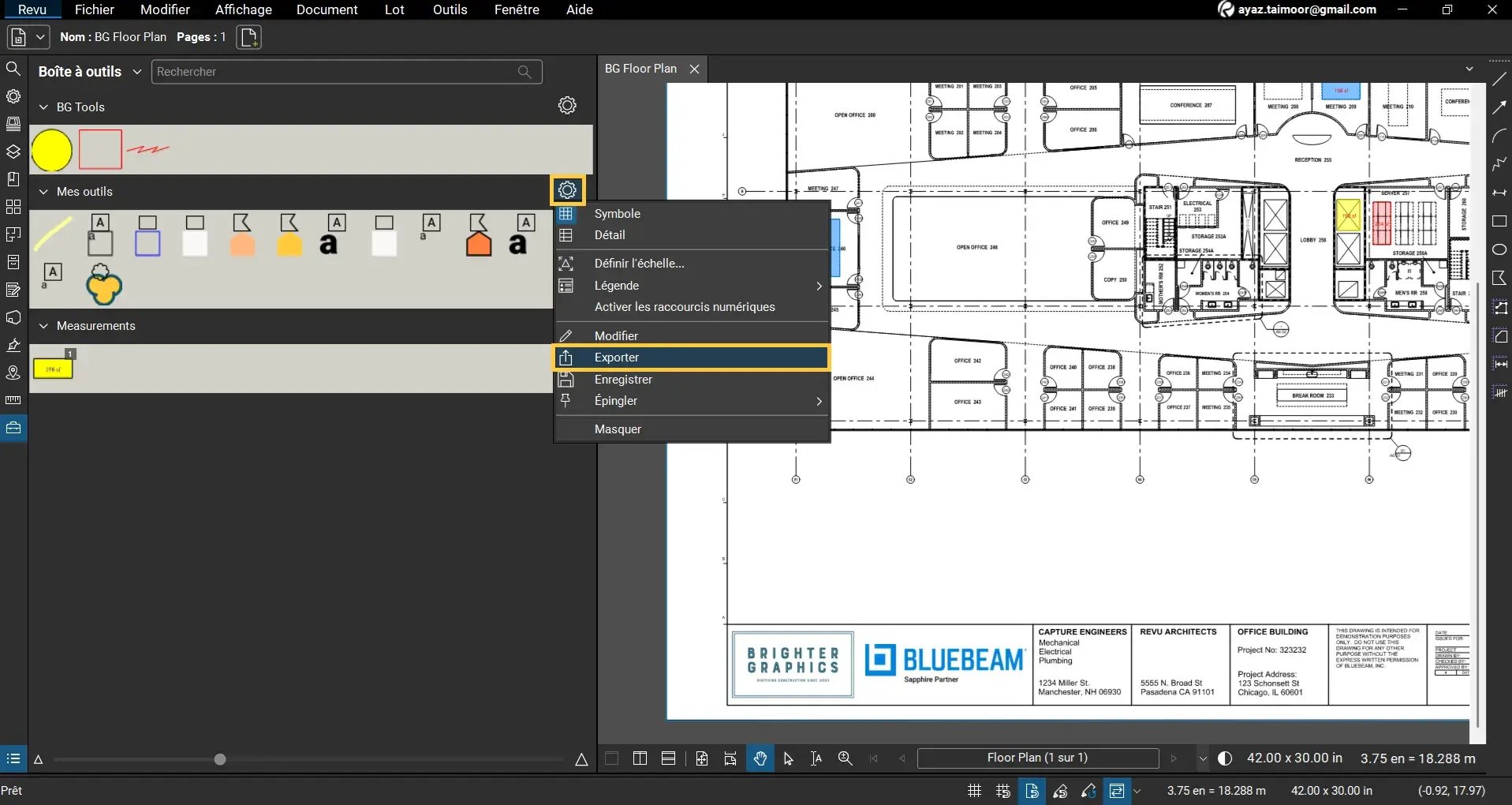Toggle the document synchronization mode
Viewport: 1512px width, 805px height.
pos(1117,791)
